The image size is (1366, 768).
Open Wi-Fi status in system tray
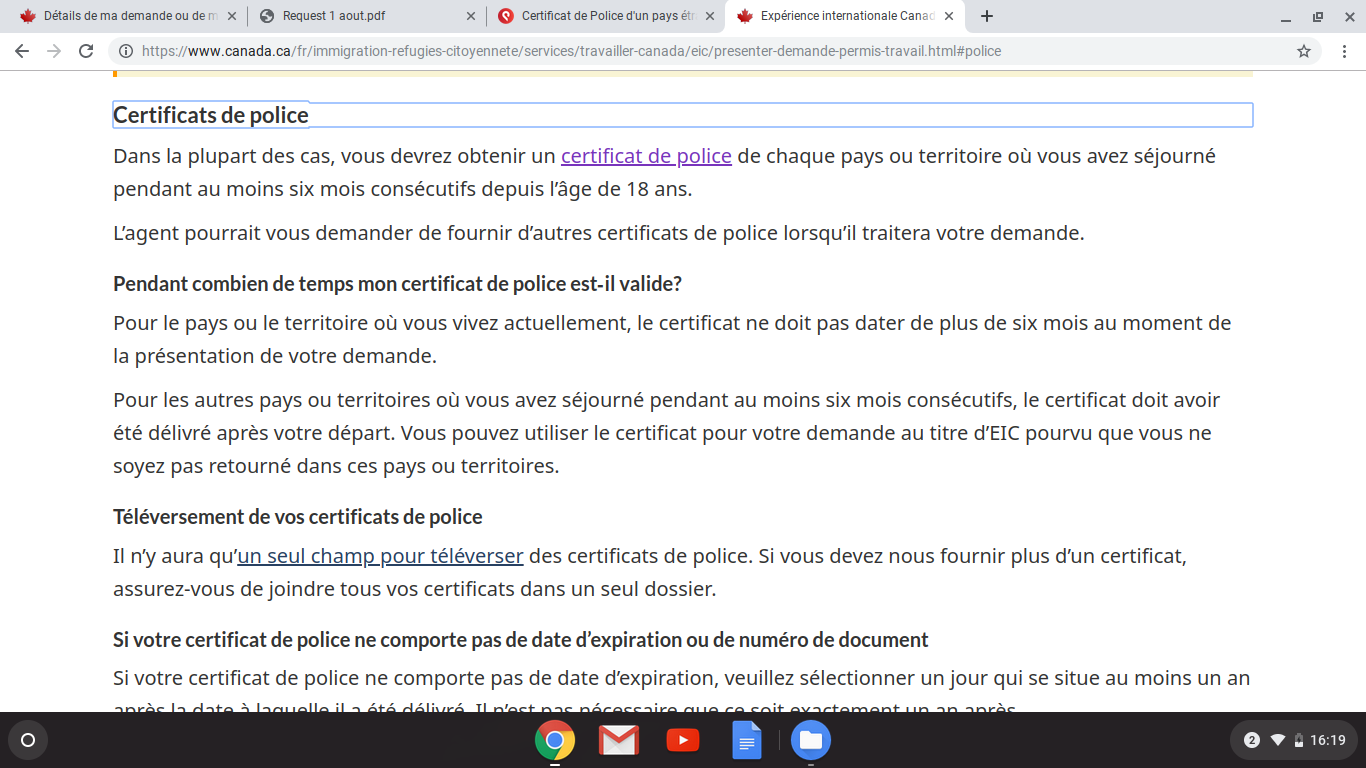1278,741
